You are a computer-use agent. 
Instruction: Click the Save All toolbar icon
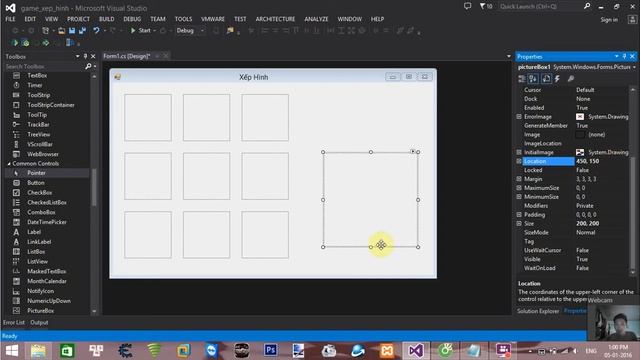coord(82,31)
